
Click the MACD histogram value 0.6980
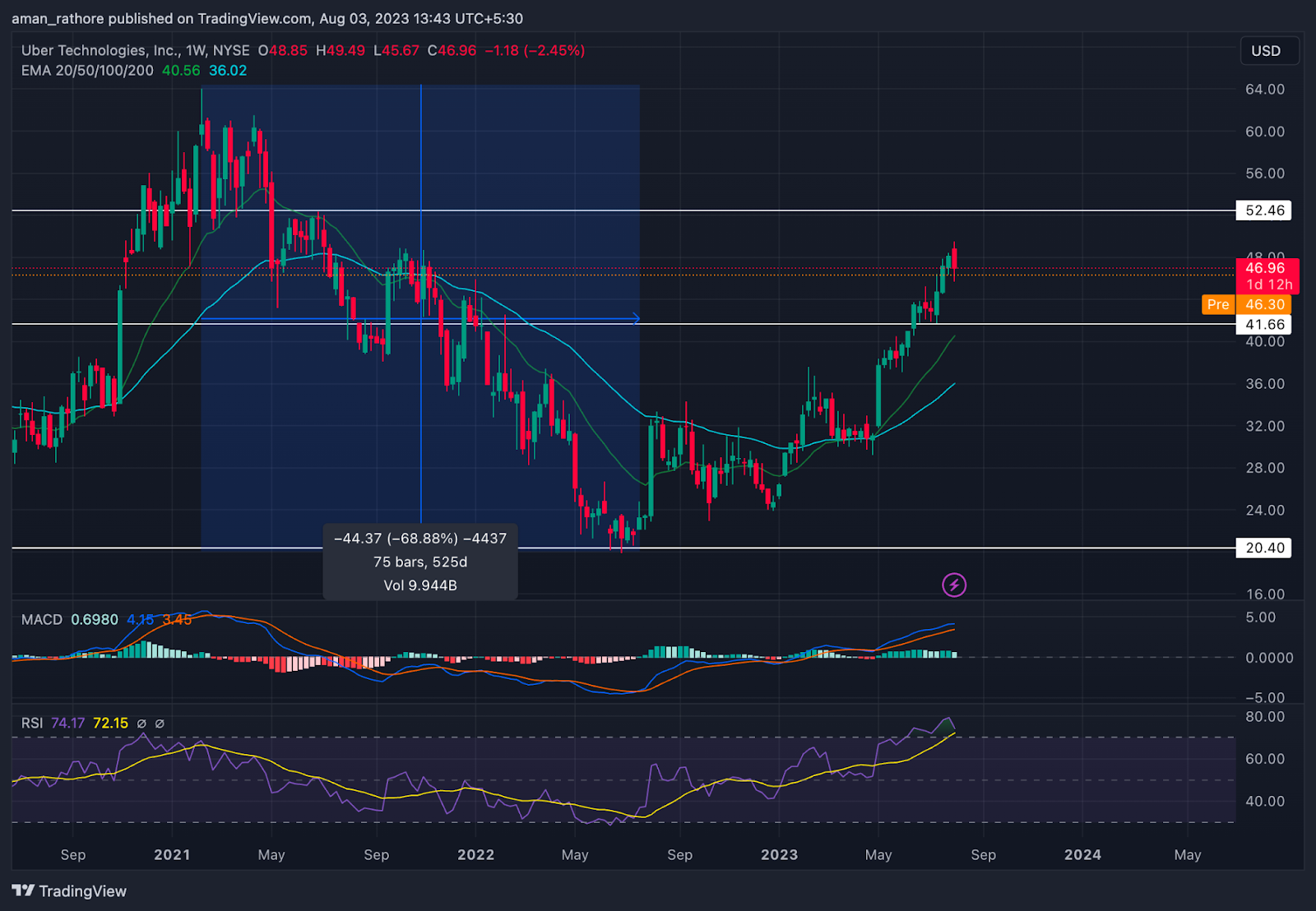(x=95, y=619)
